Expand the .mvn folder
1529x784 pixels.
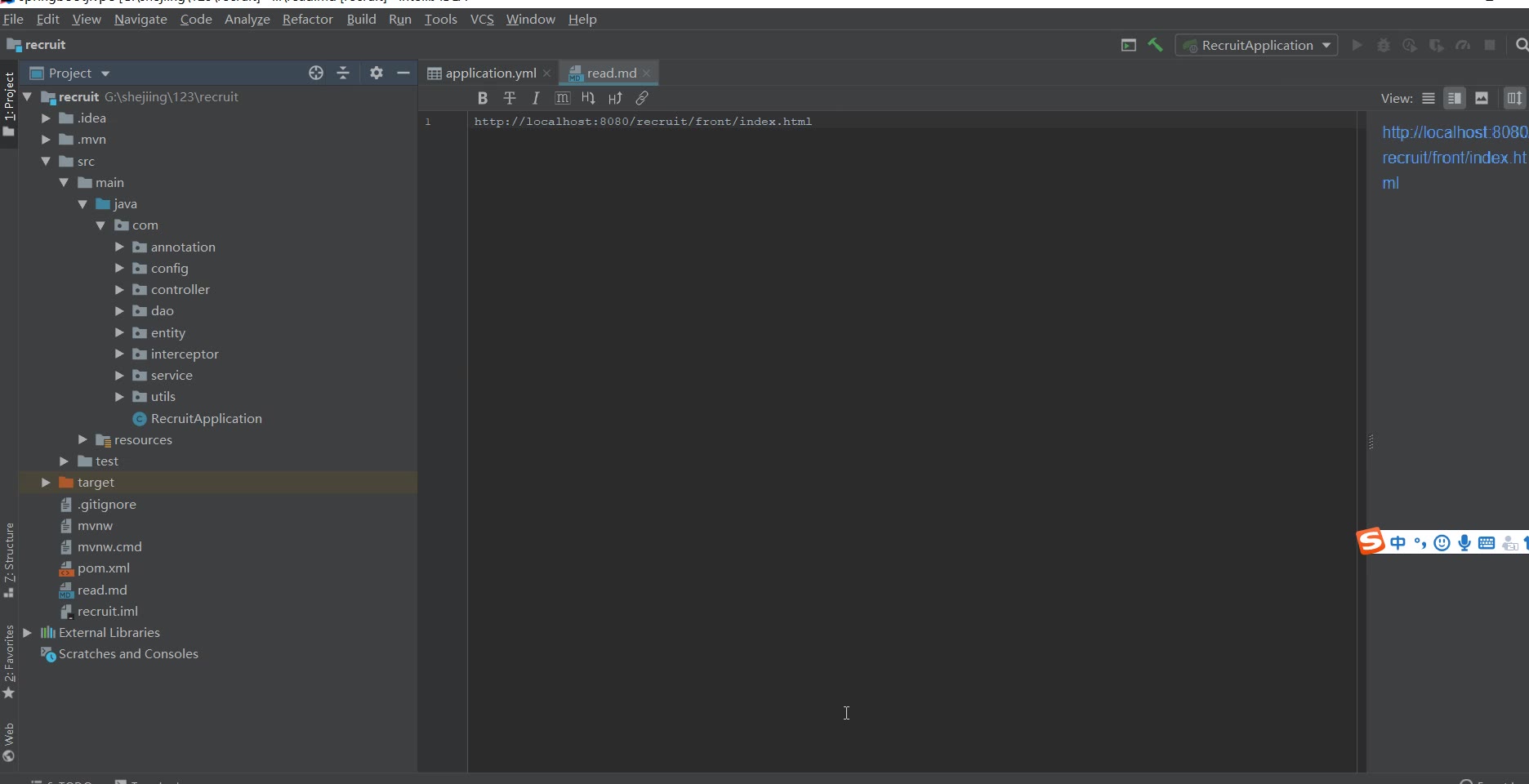click(46, 140)
